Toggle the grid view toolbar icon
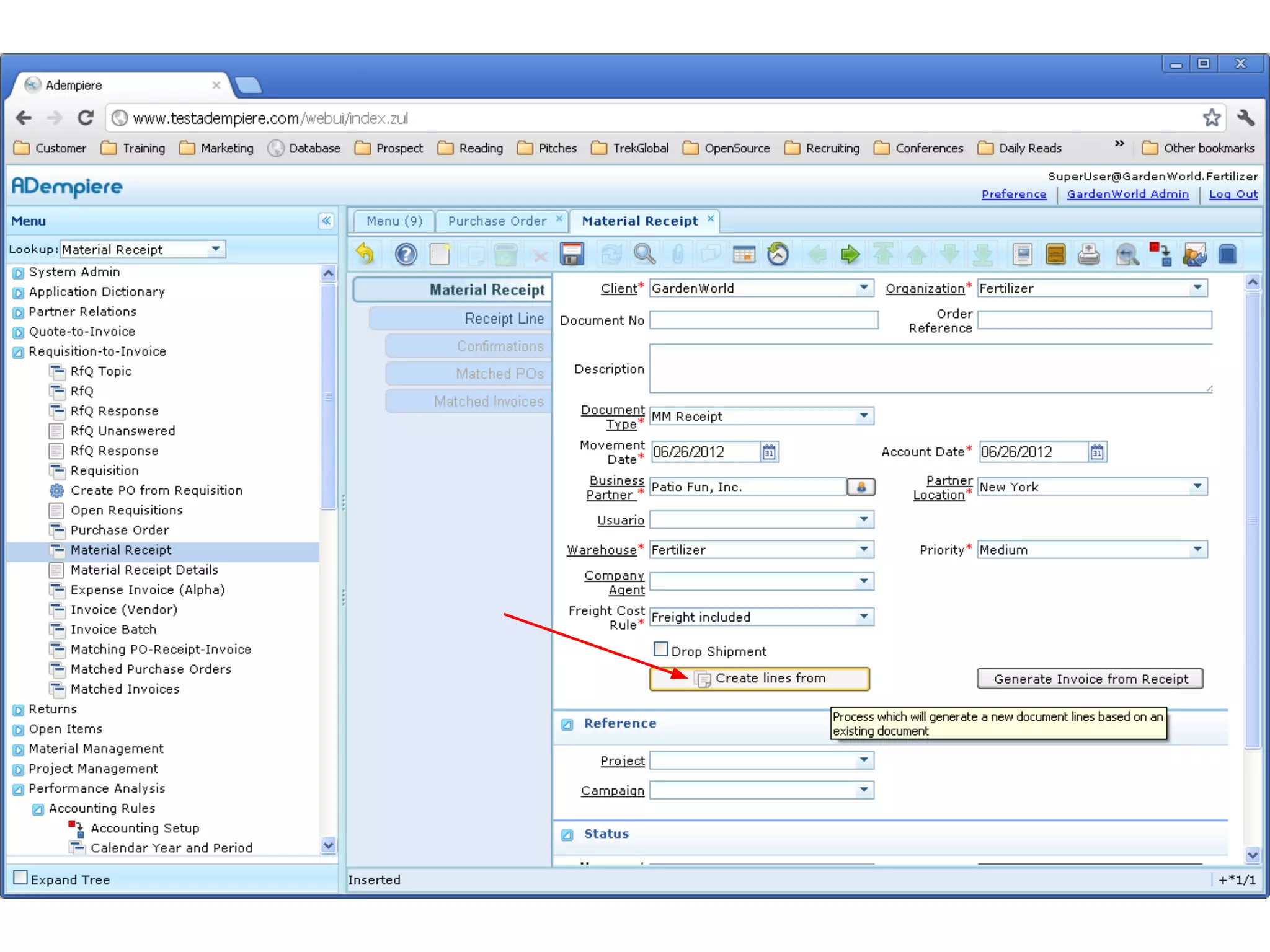Viewport: 1270px width, 952px height. 744,254
